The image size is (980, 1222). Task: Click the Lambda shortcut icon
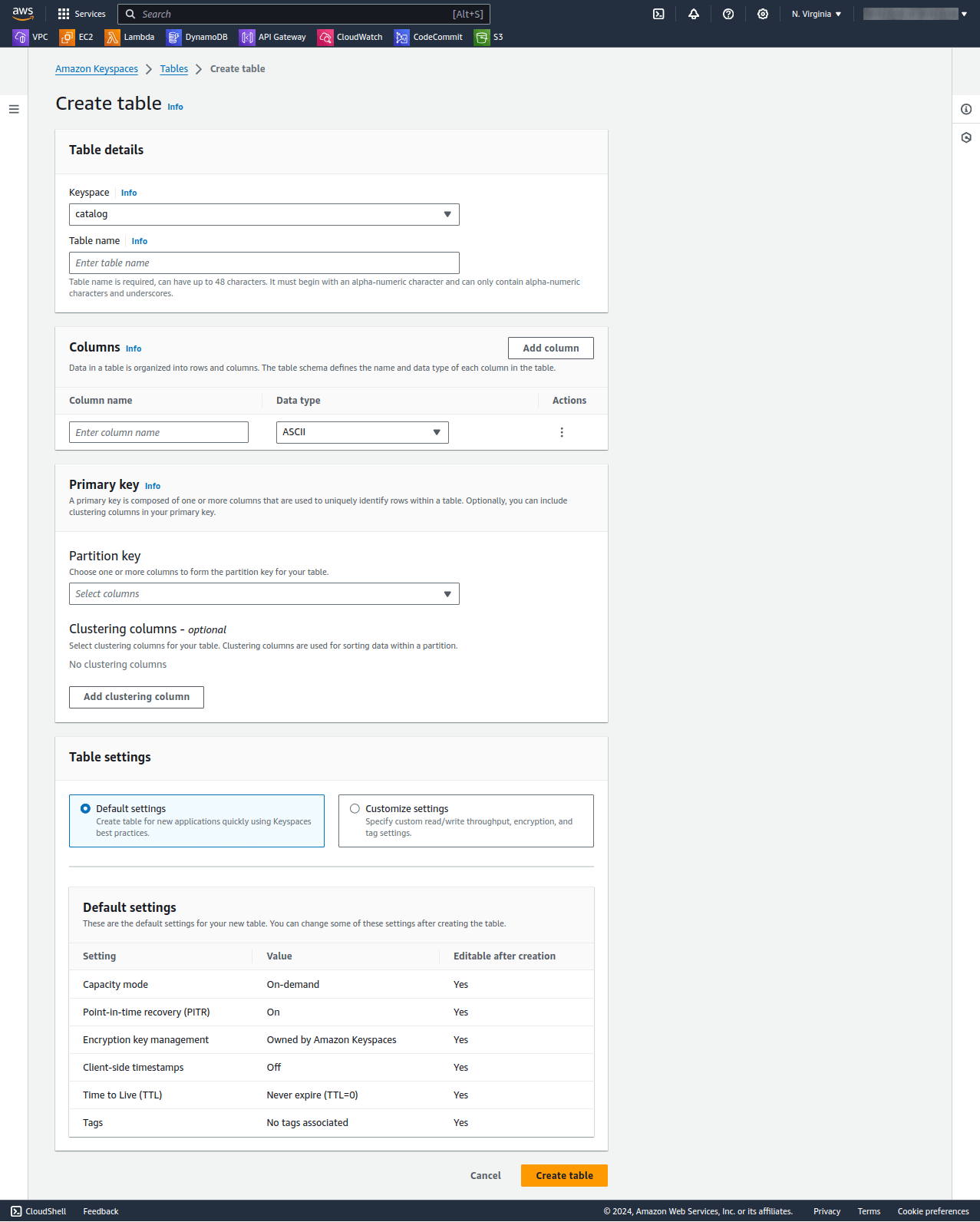click(113, 37)
